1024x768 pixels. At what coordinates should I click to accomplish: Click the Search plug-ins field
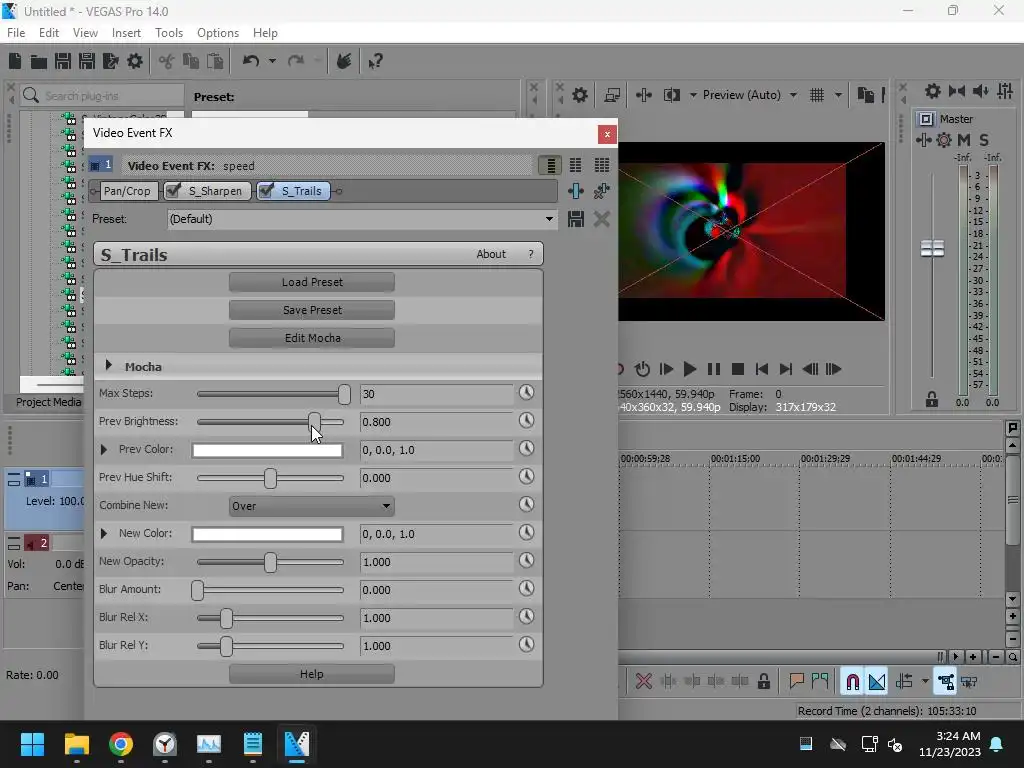click(102, 95)
